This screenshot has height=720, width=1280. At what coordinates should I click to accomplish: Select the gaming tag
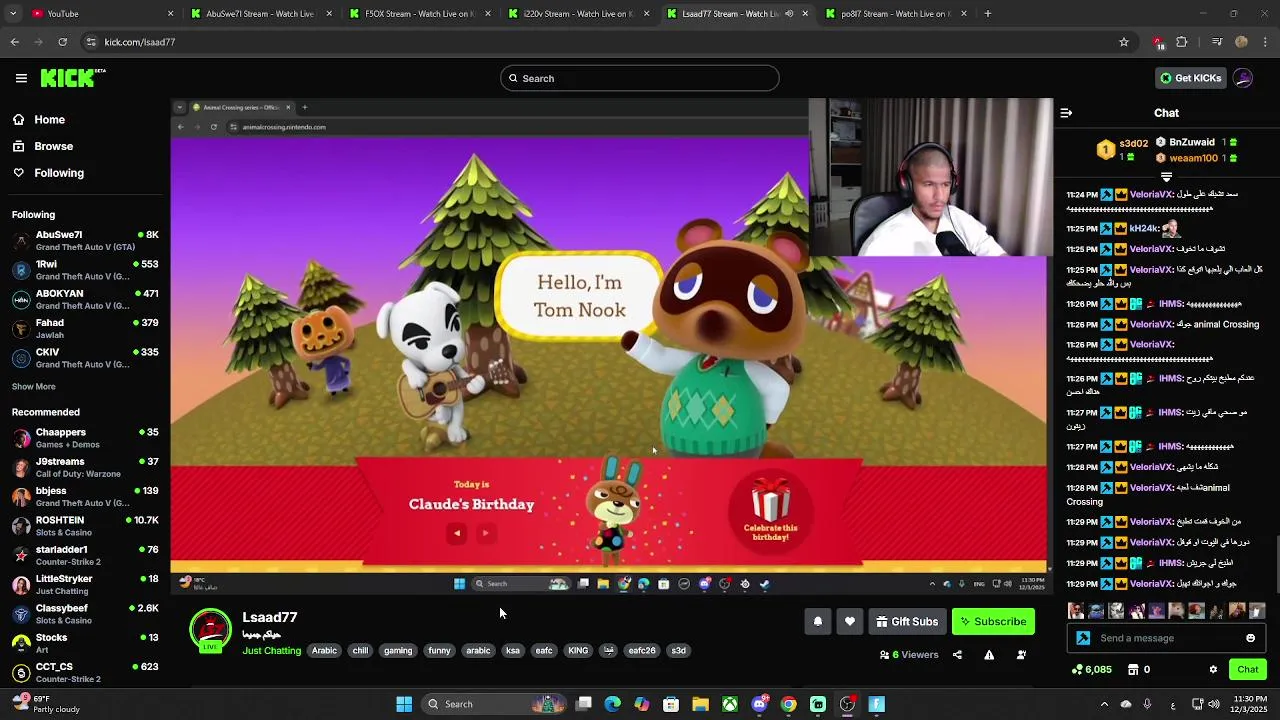(398, 651)
